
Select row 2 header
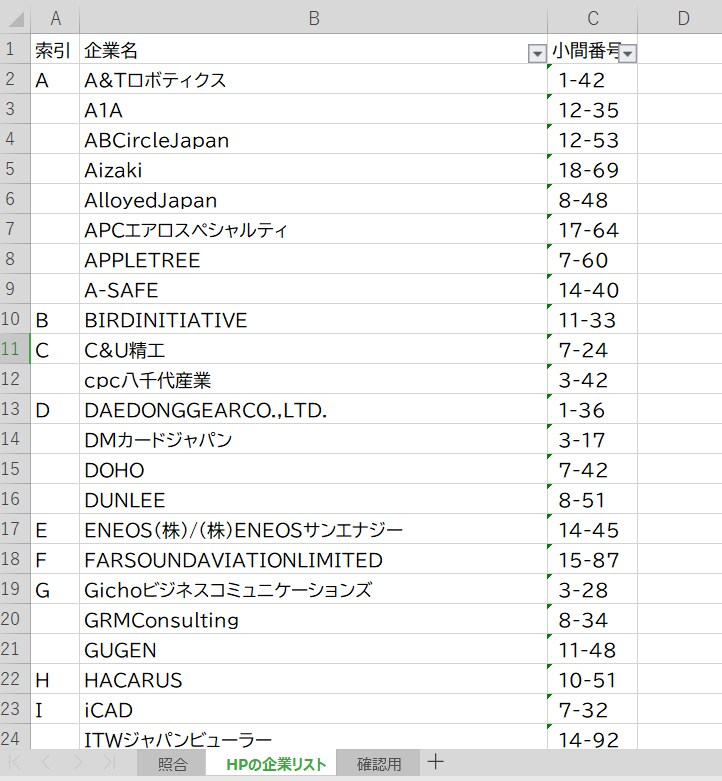coord(15,79)
